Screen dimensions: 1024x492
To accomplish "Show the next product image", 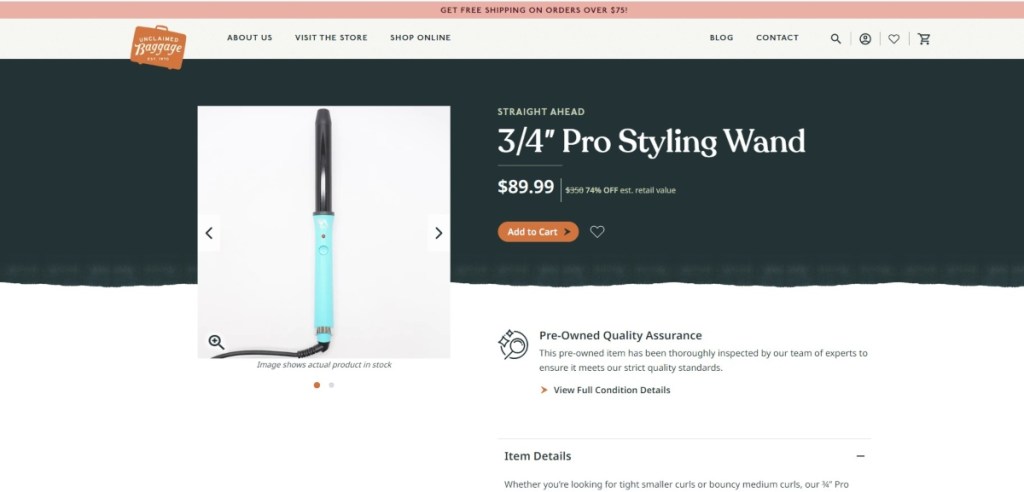I will point(438,233).
